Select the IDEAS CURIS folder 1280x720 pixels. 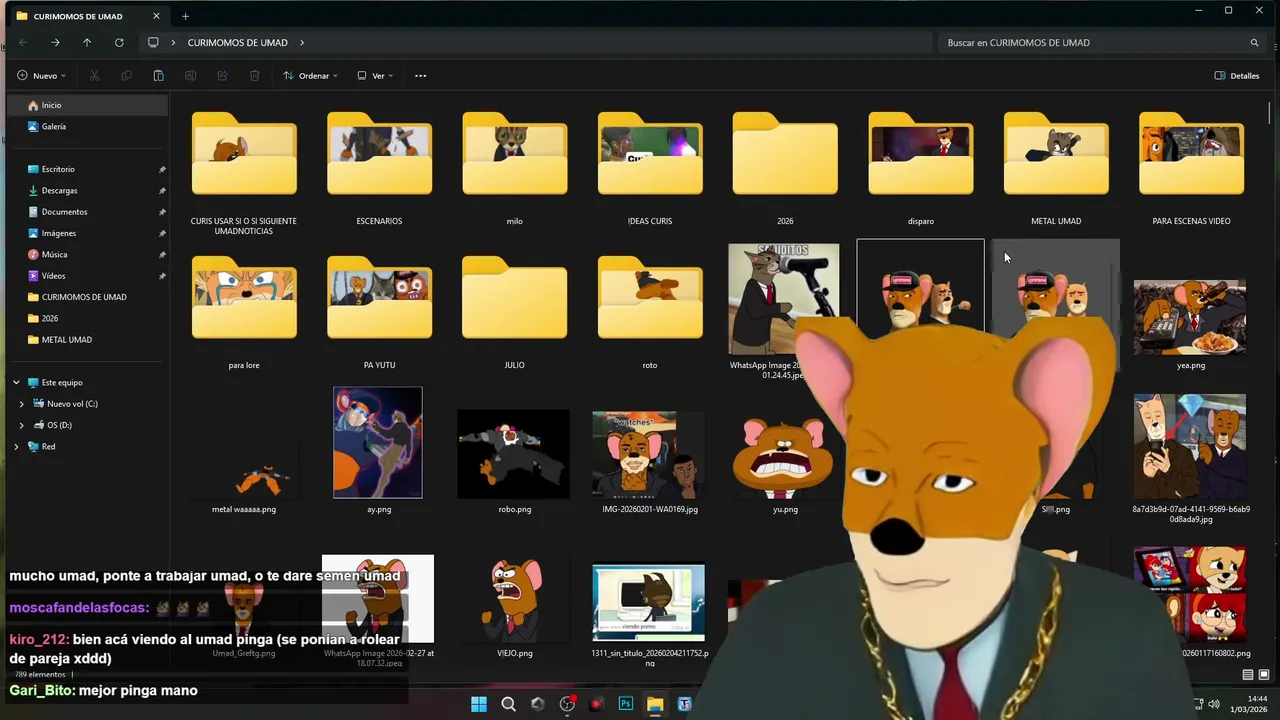coord(650,168)
